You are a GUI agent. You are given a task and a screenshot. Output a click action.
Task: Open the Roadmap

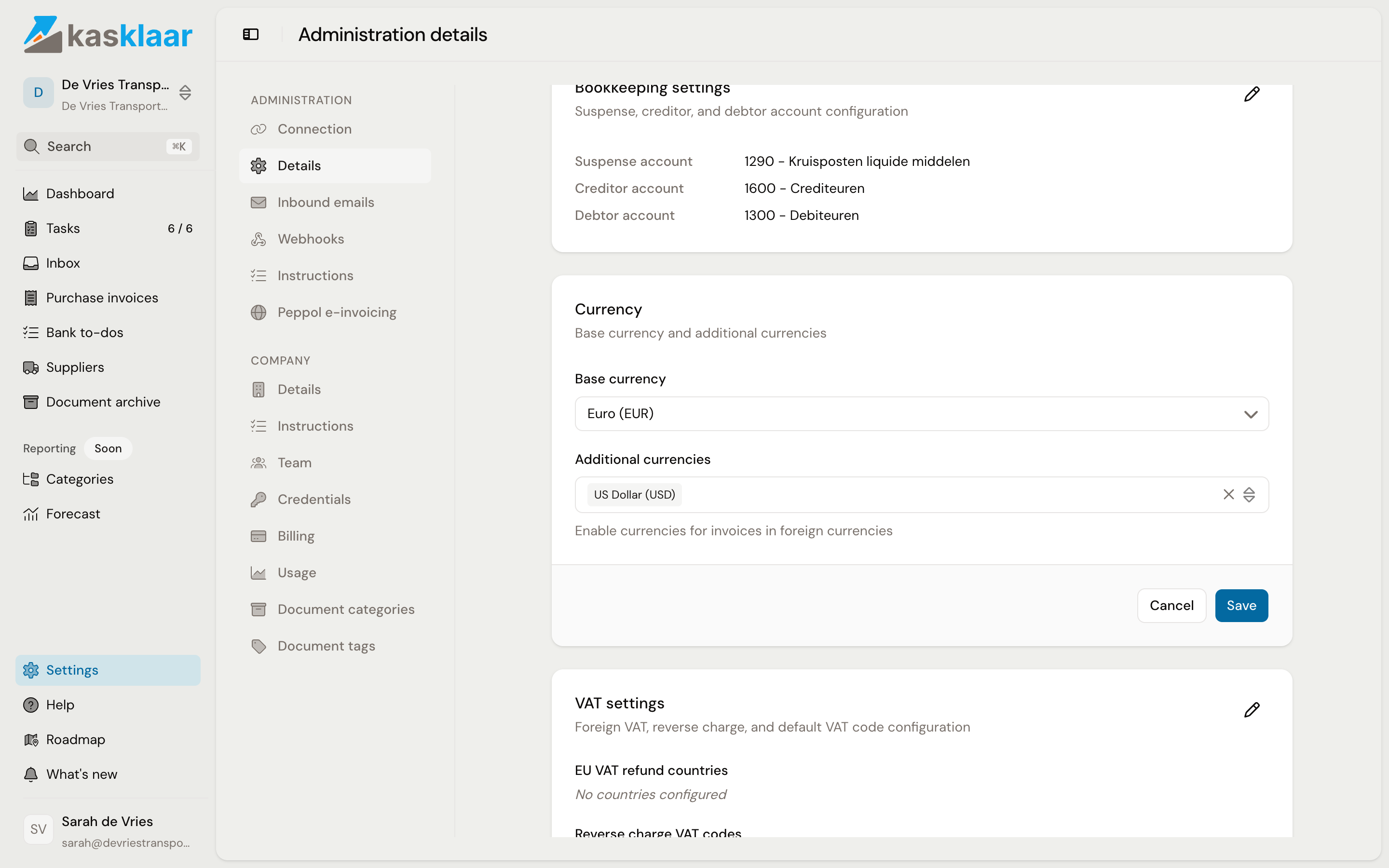(x=108, y=739)
